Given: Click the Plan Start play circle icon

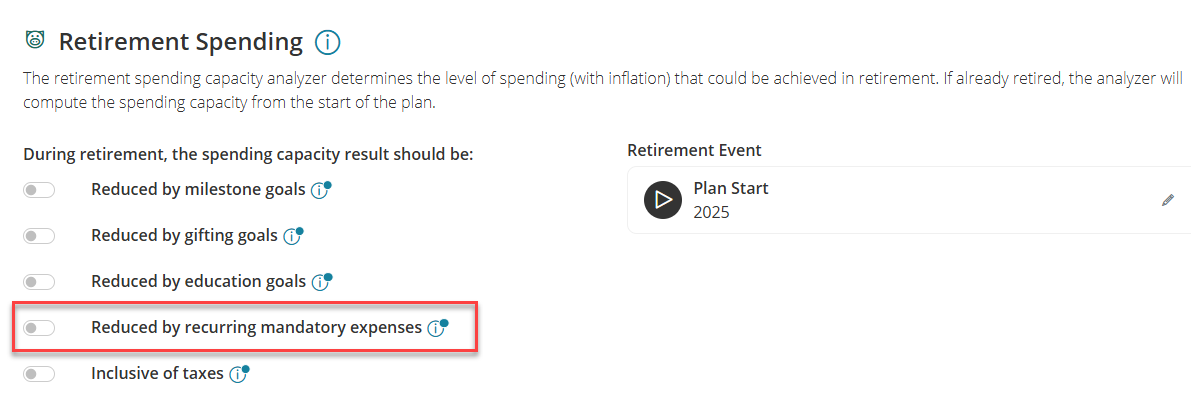Looking at the screenshot, I should click(x=663, y=200).
